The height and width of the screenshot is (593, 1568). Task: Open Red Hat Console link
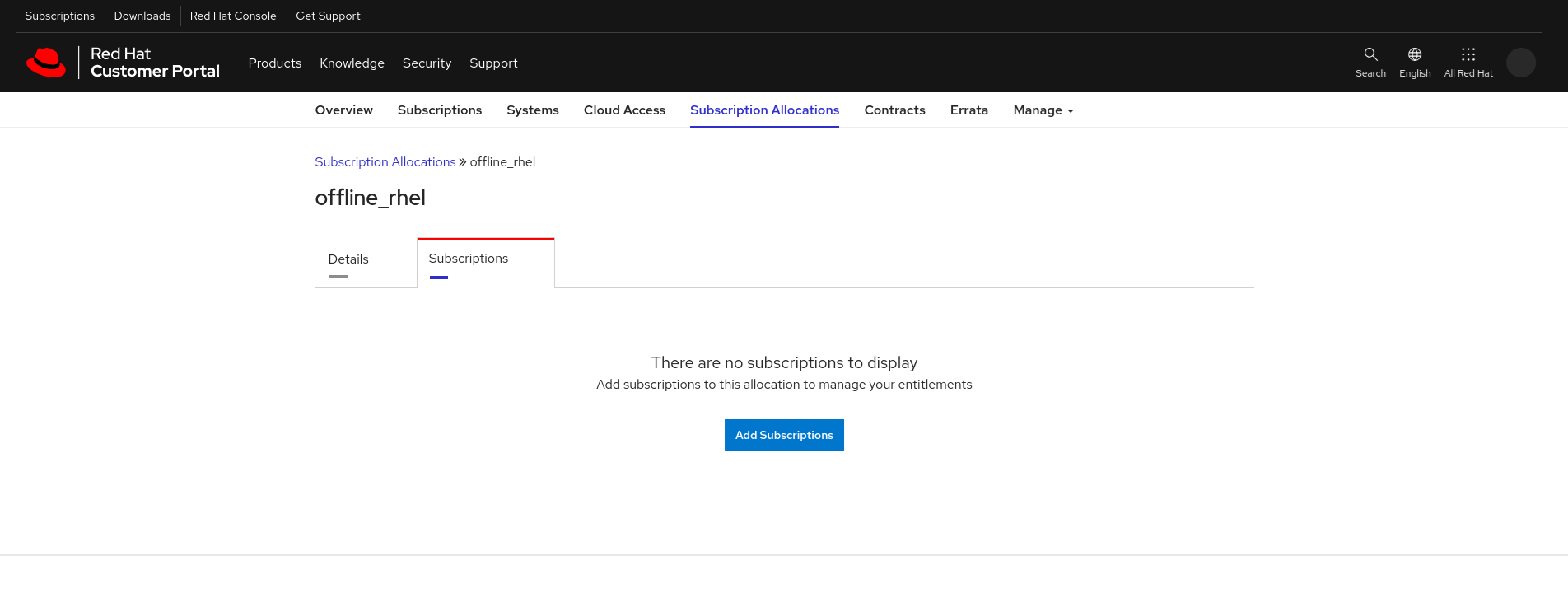point(233,16)
